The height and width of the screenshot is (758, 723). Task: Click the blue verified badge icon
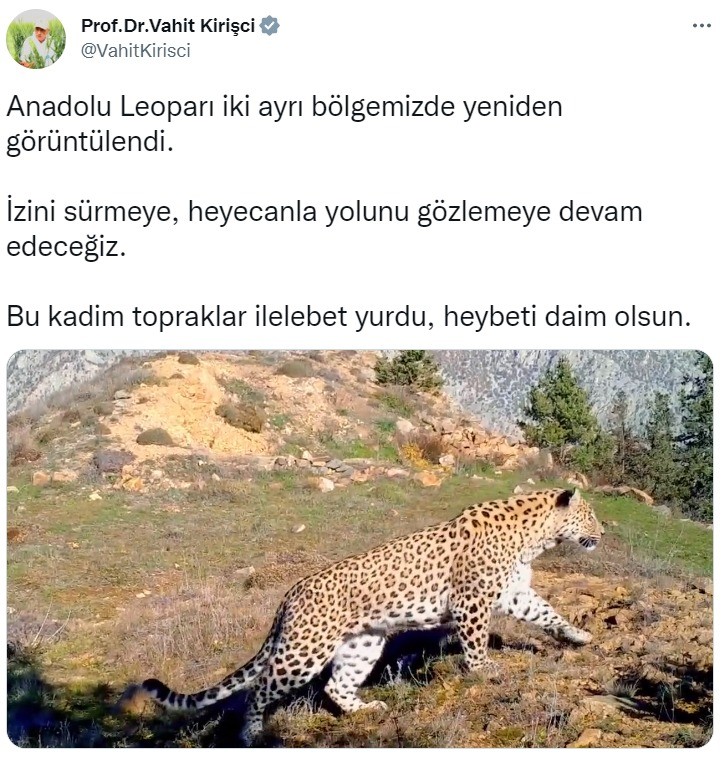click(x=270, y=26)
